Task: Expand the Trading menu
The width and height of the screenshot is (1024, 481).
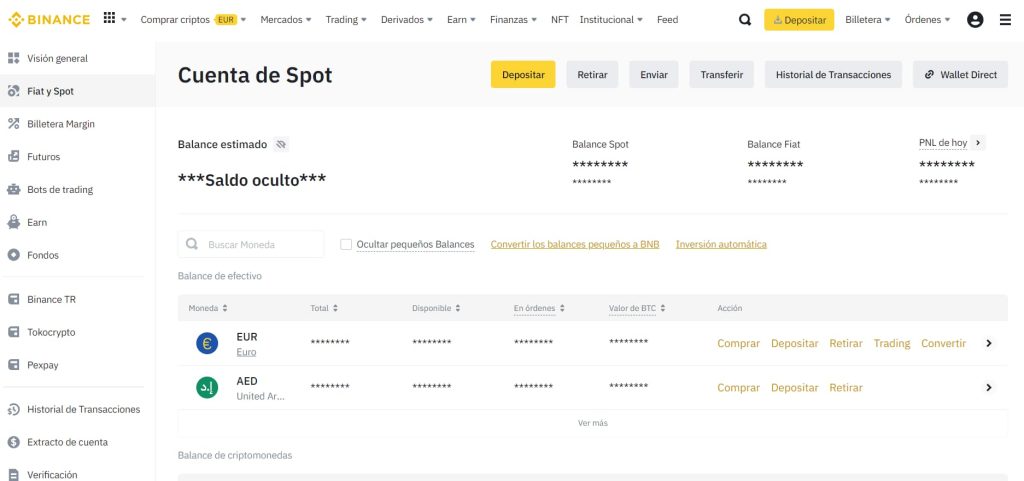Action: click(346, 20)
